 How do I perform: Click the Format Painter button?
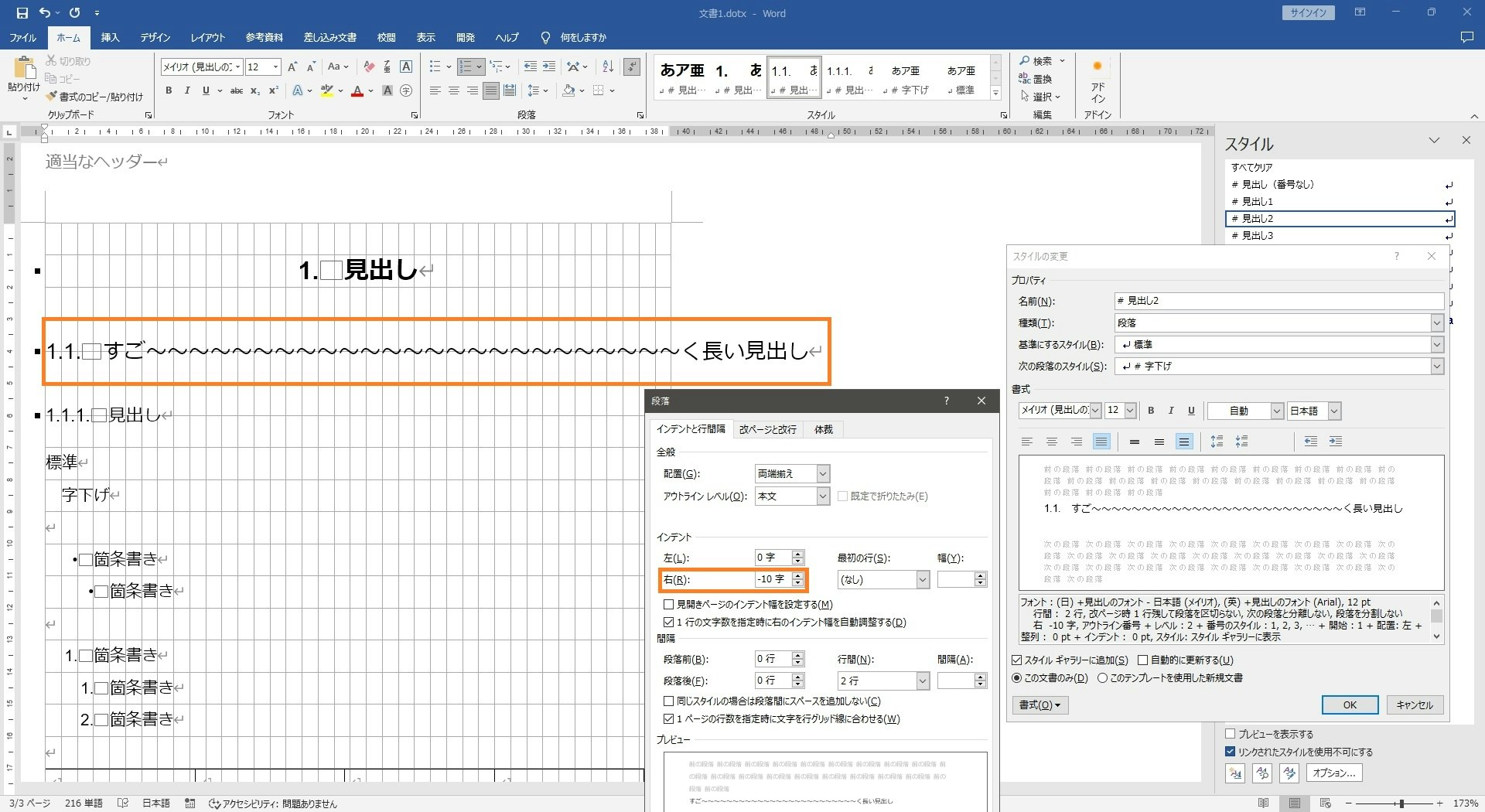point(94,97)
